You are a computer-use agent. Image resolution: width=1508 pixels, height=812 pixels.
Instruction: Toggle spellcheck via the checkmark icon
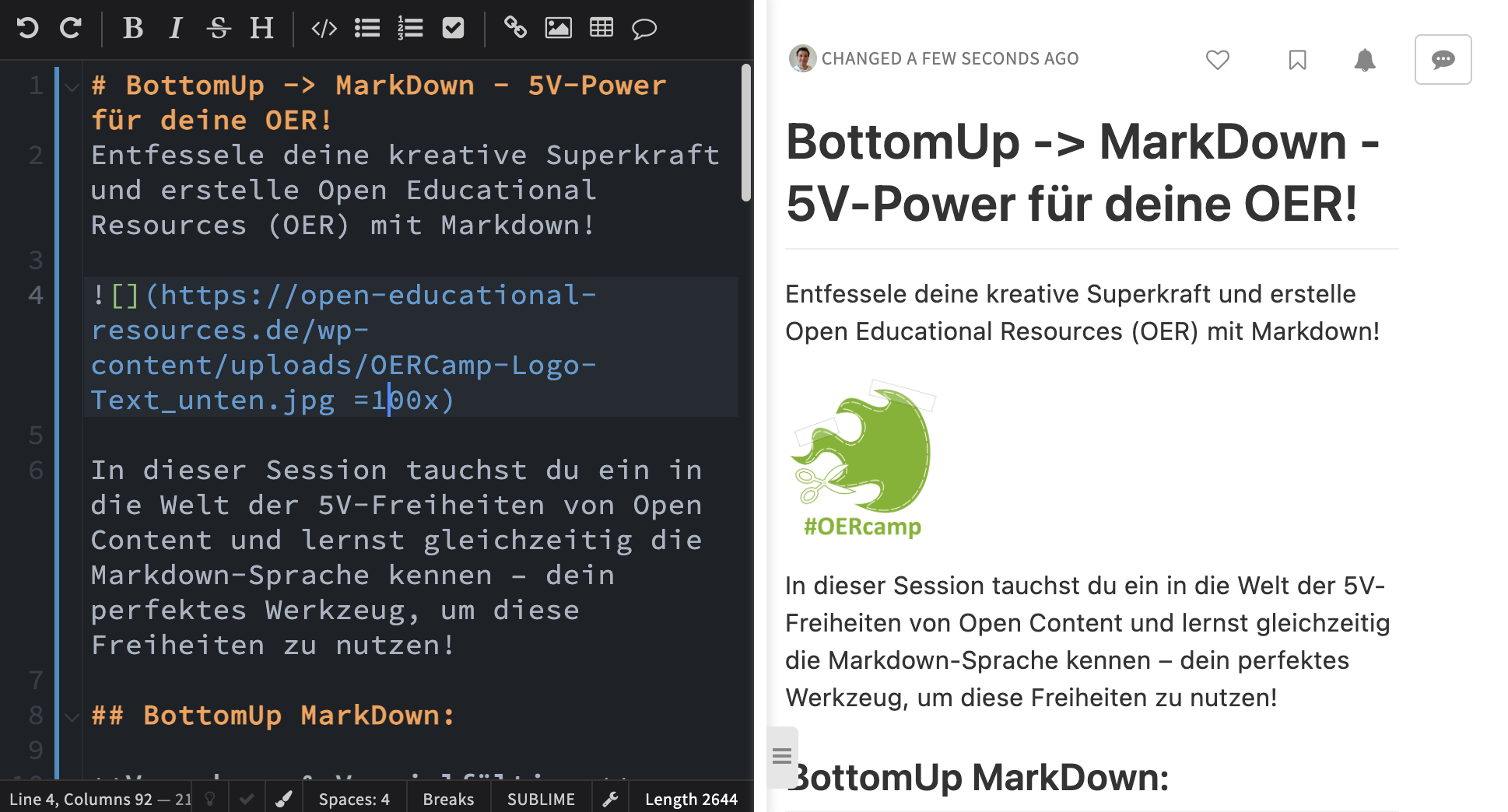click(247, 798)
